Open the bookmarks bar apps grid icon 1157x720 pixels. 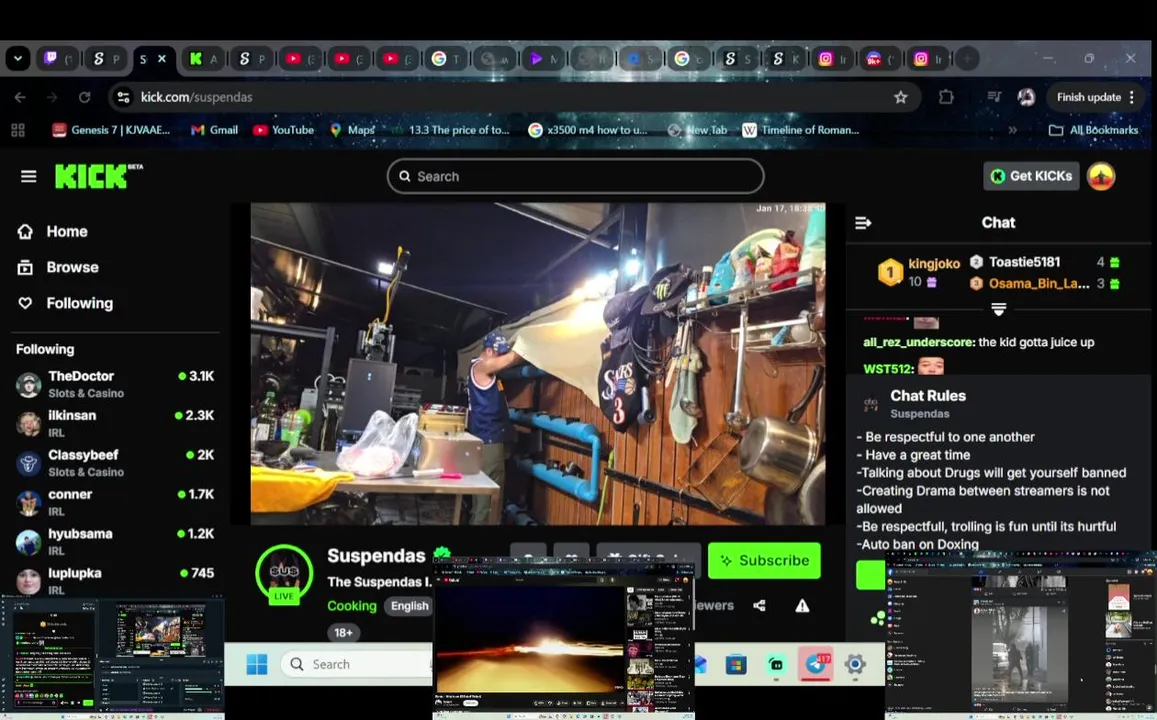pyautogui.click(x=18, y=130)
